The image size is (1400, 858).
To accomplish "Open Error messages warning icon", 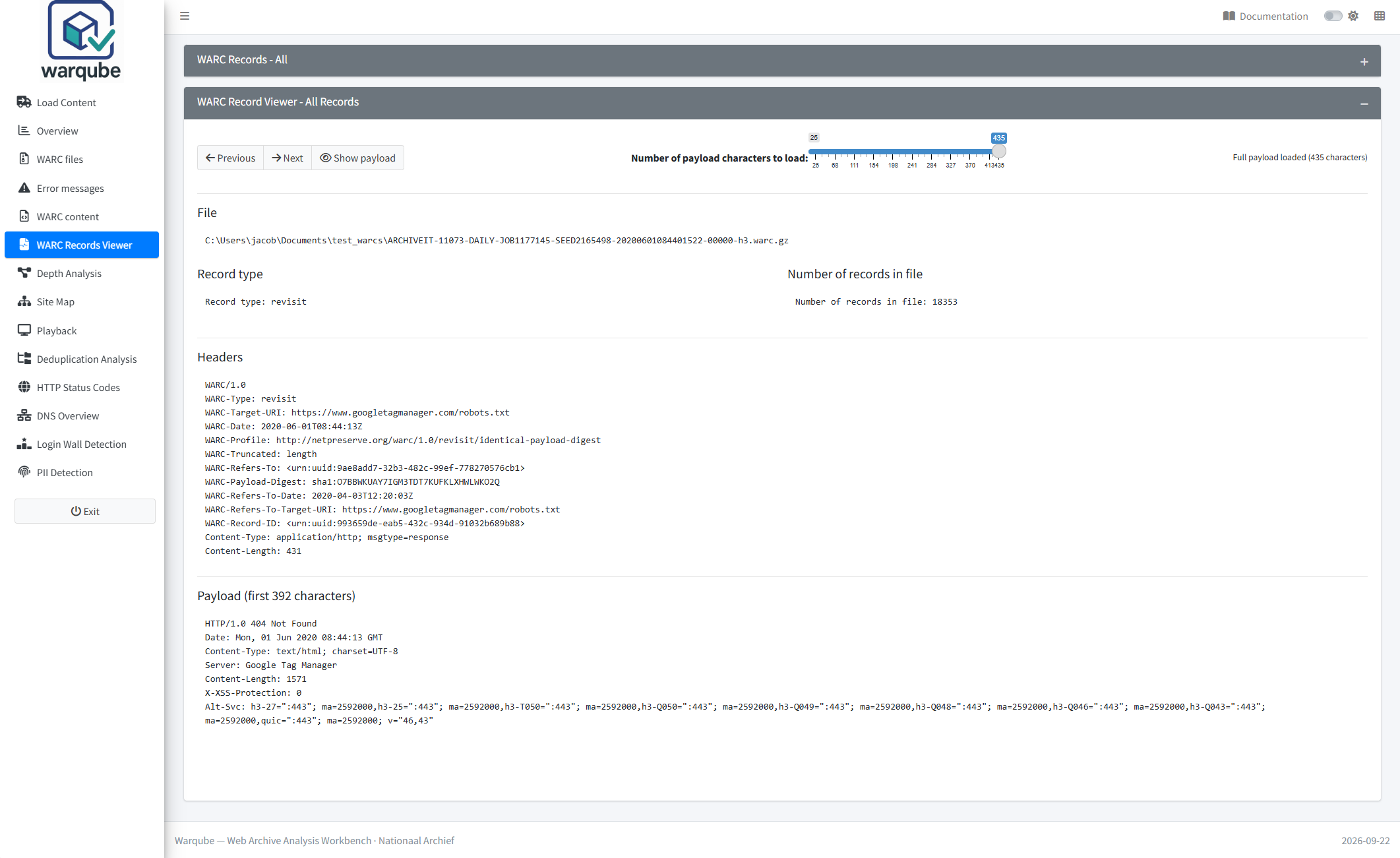I will (x=24, y=188).
